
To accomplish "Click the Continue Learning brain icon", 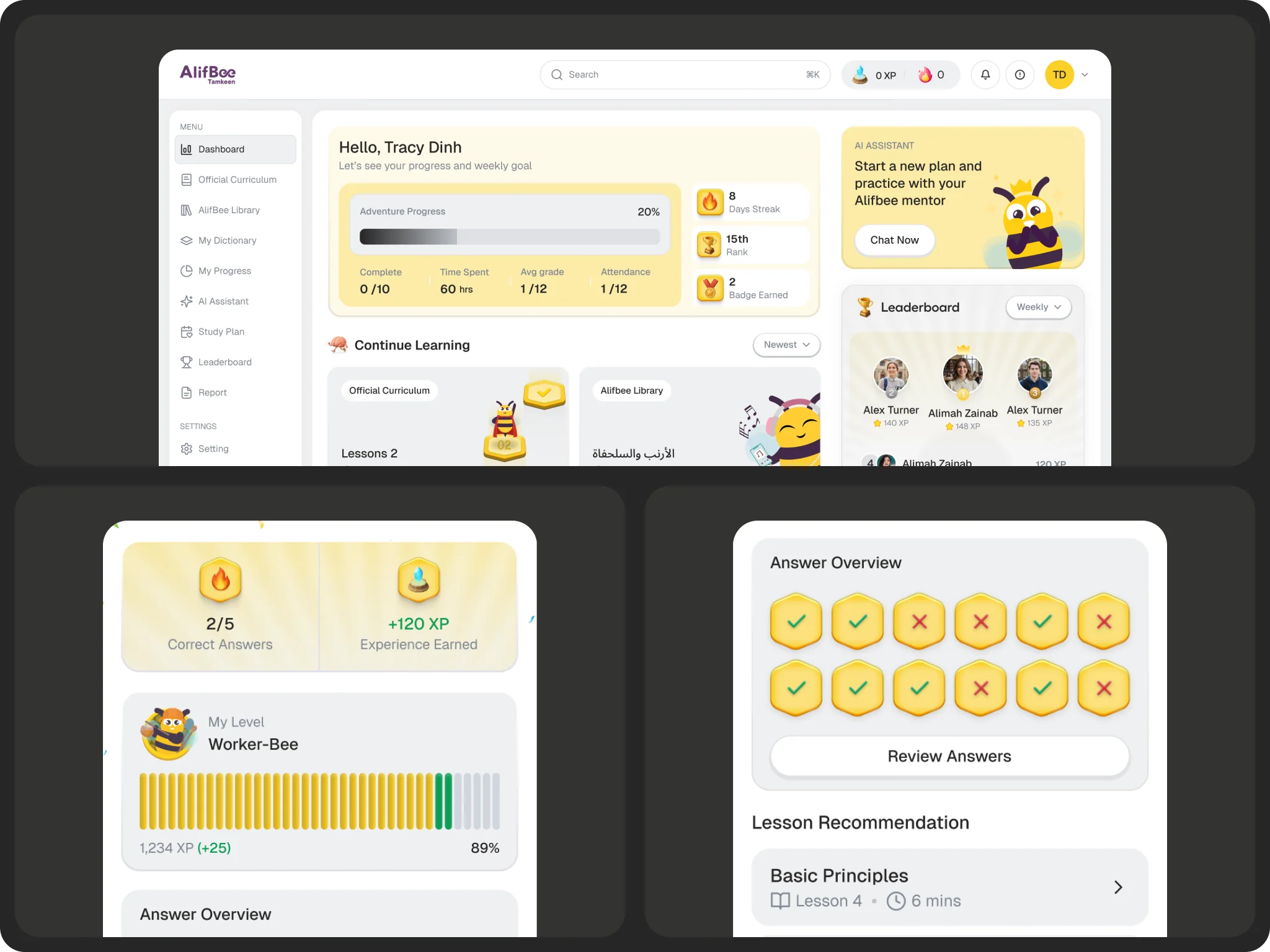I will point(338,345).
